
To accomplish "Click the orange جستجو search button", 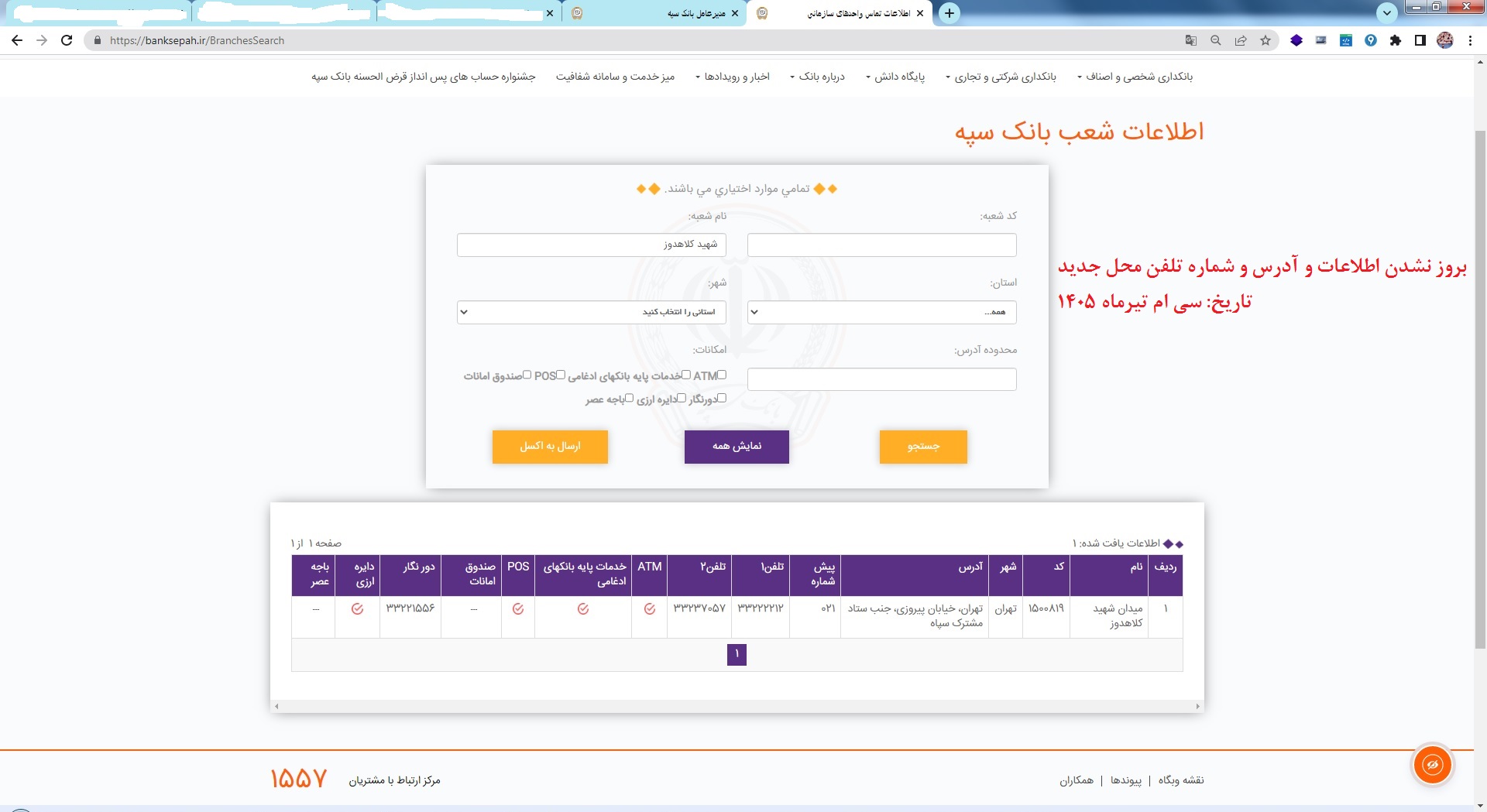I will pos(923,447).
